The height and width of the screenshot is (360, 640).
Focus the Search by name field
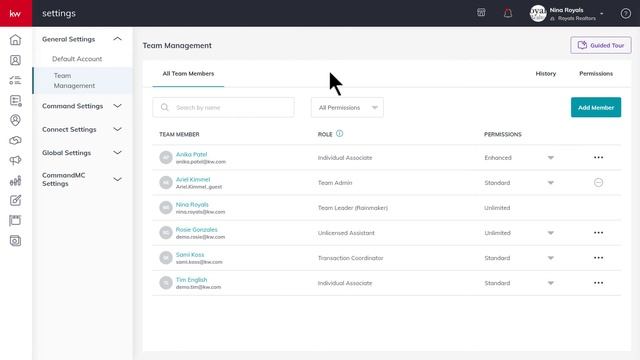click(x=223, y=107)
